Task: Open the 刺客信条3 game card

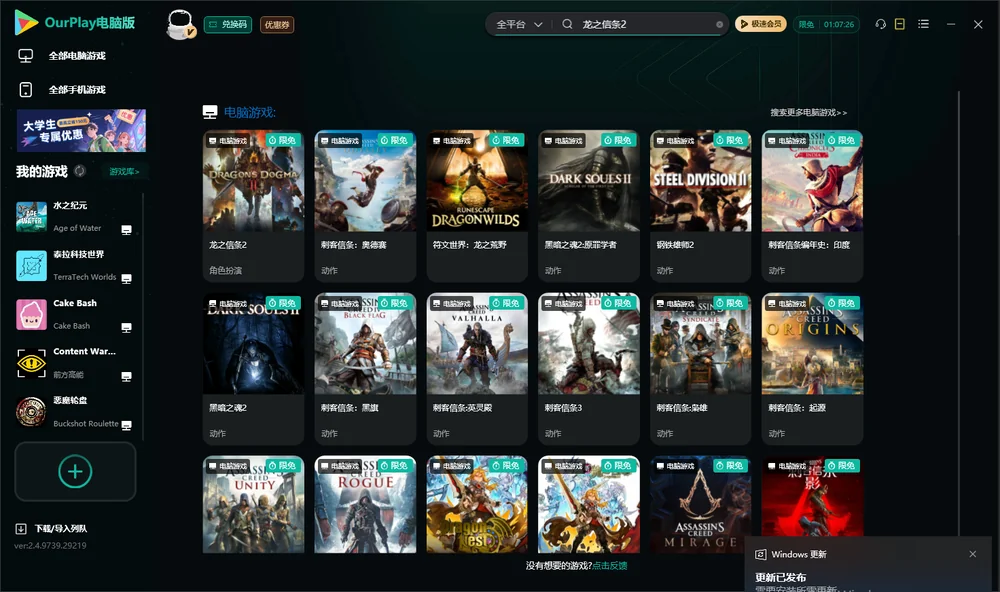Action: coord(589,369)
